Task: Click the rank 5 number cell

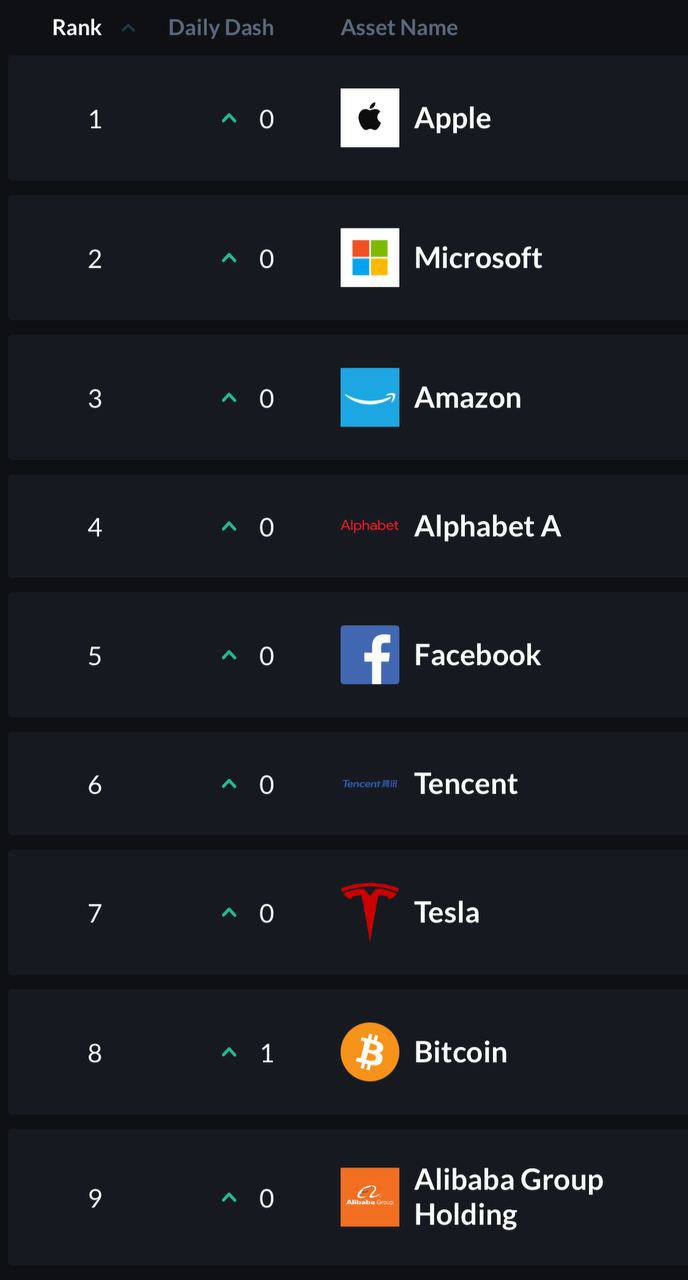Action: [x=95, y=656]
